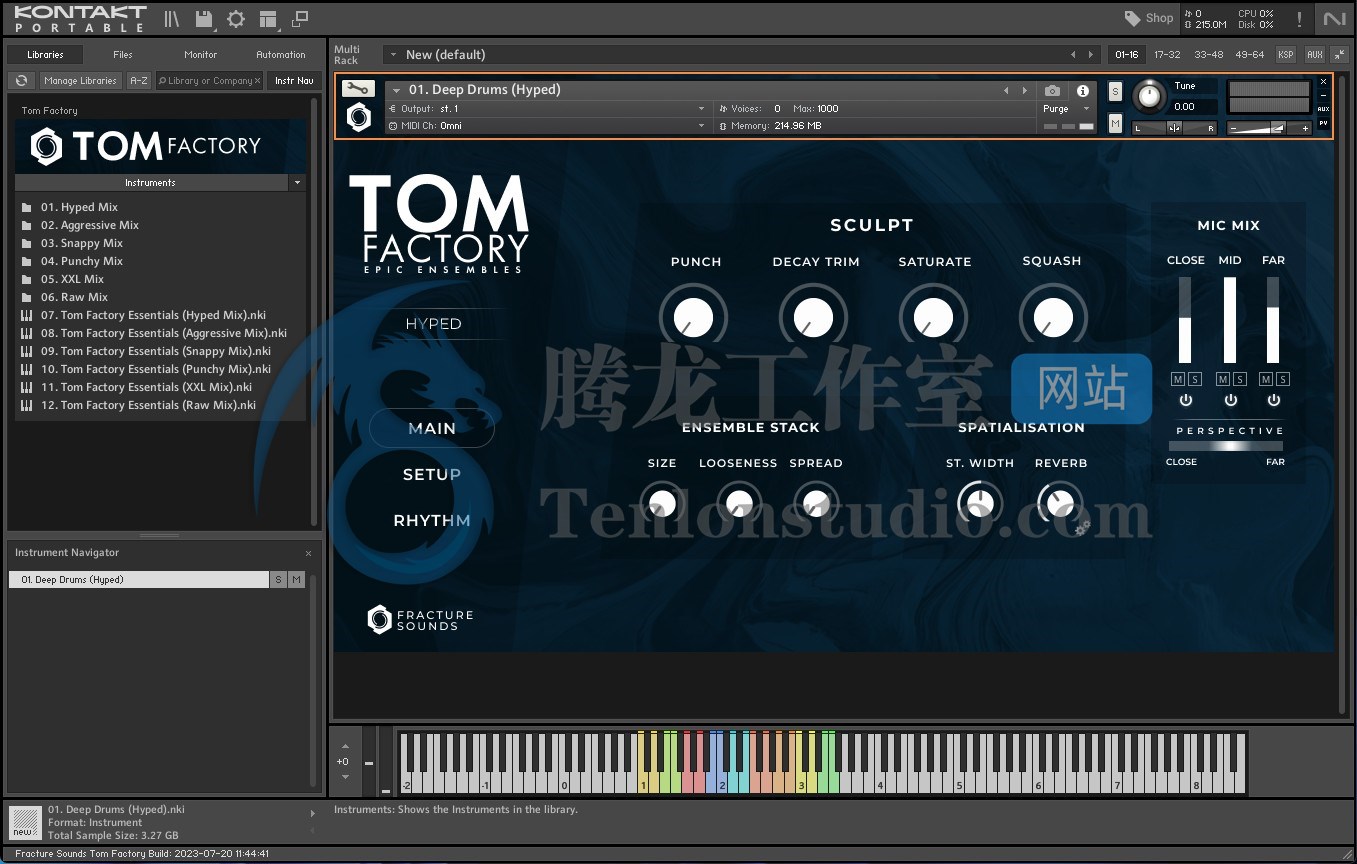Click the SPREAD knob
The height and width of the screenshot is (864, 1357).
816,503
